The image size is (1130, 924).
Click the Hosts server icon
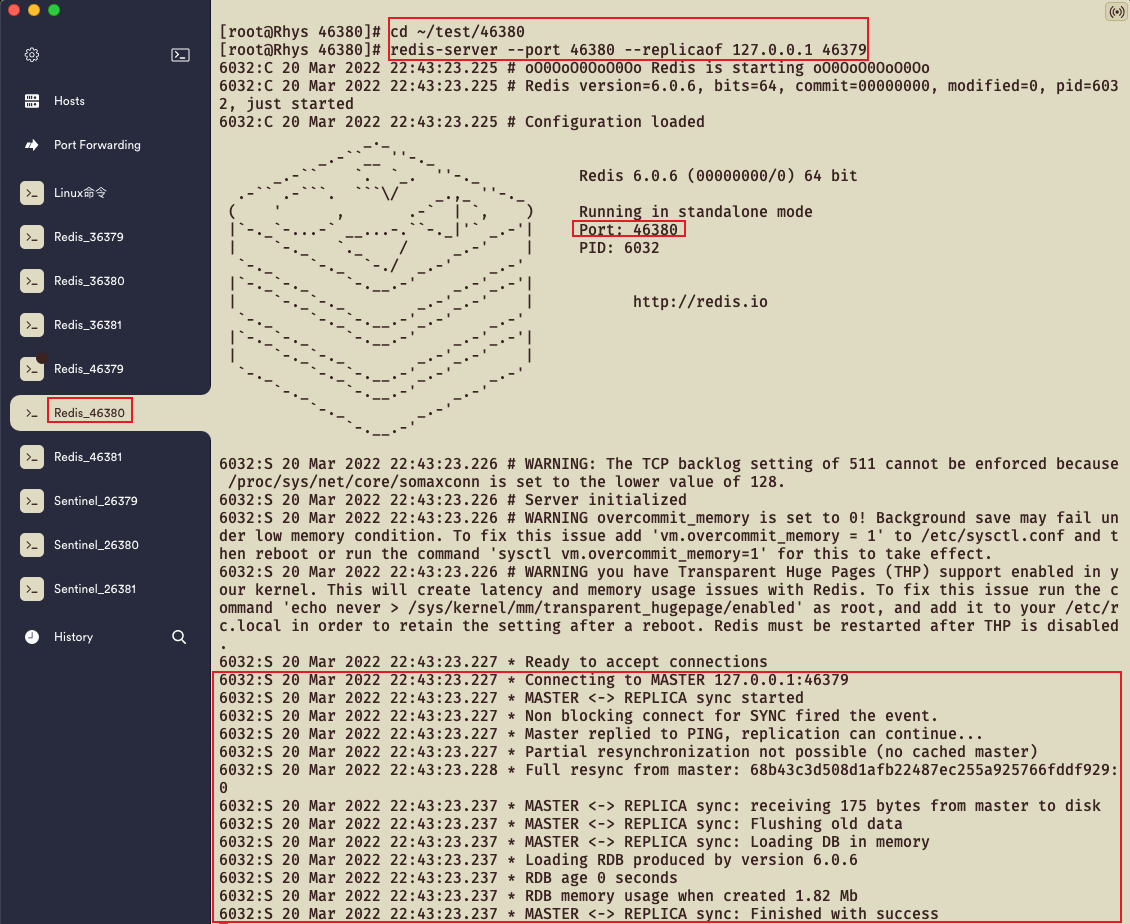(32, 101)
